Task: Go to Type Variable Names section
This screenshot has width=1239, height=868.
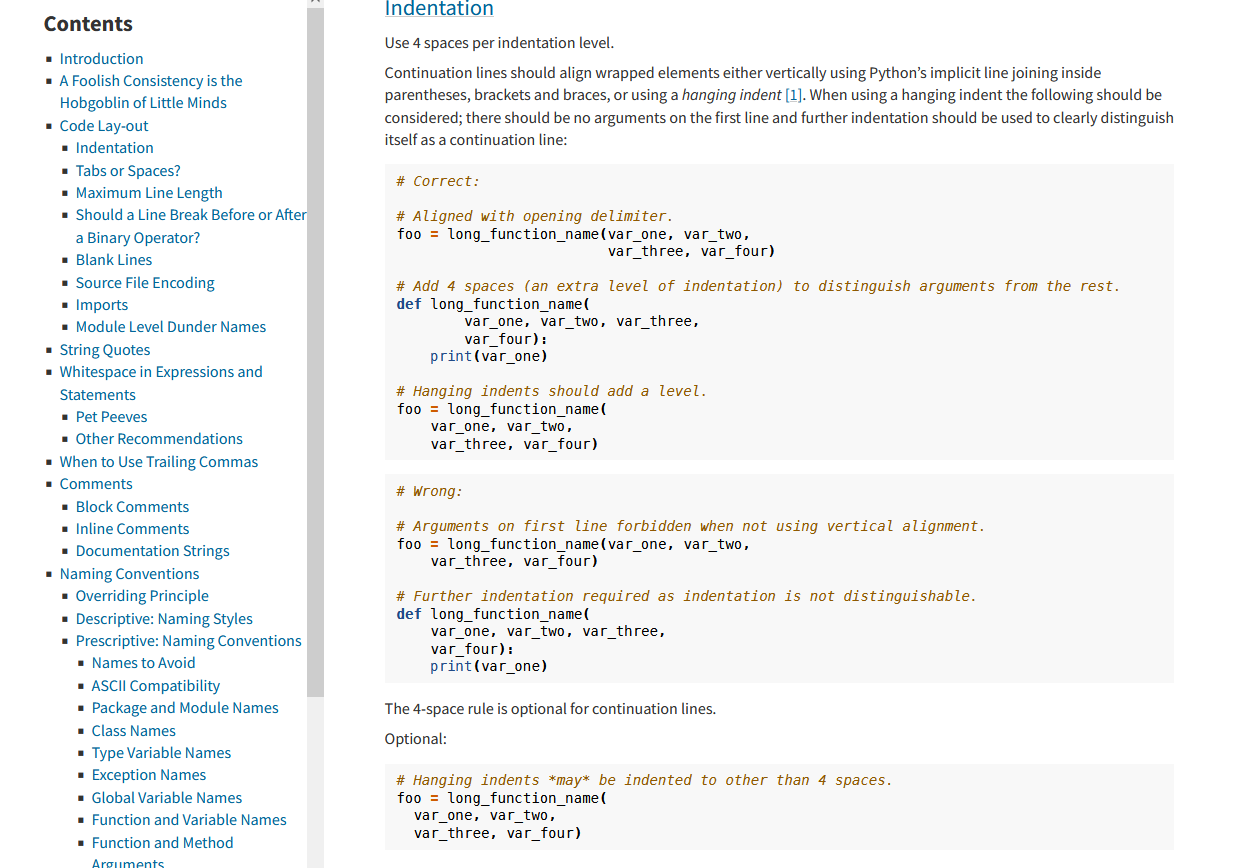Action: coord(161,753)
